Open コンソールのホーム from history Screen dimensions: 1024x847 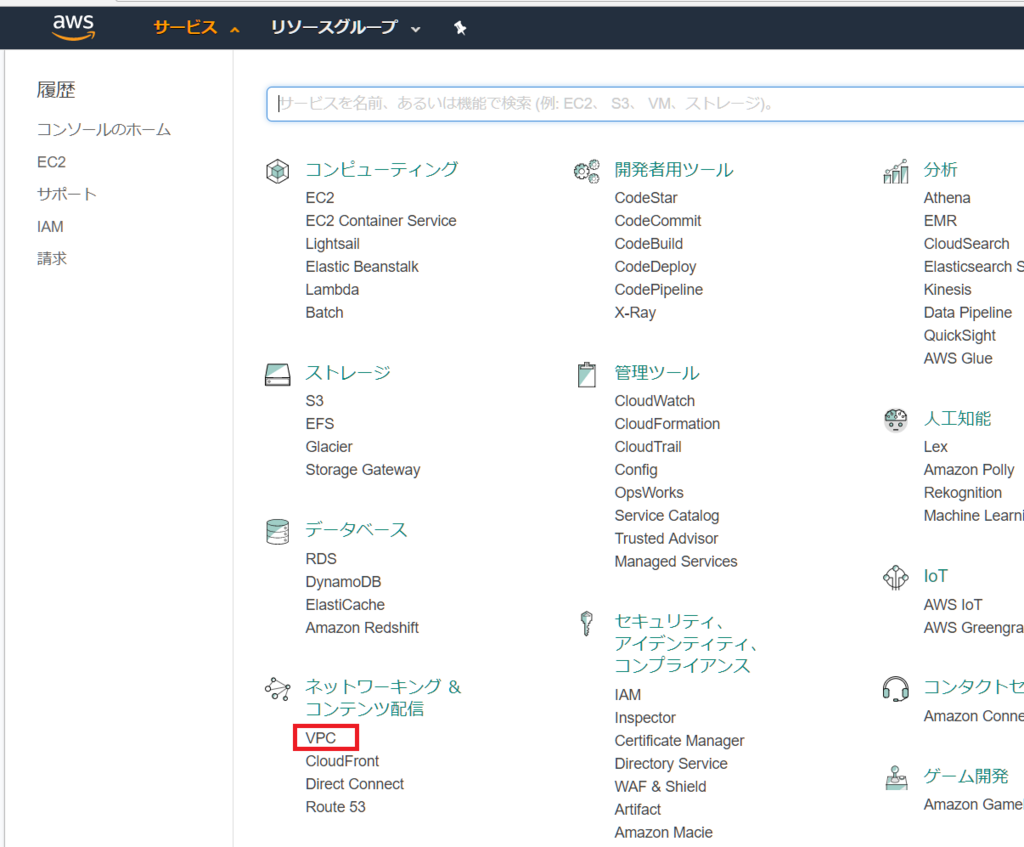104,129
